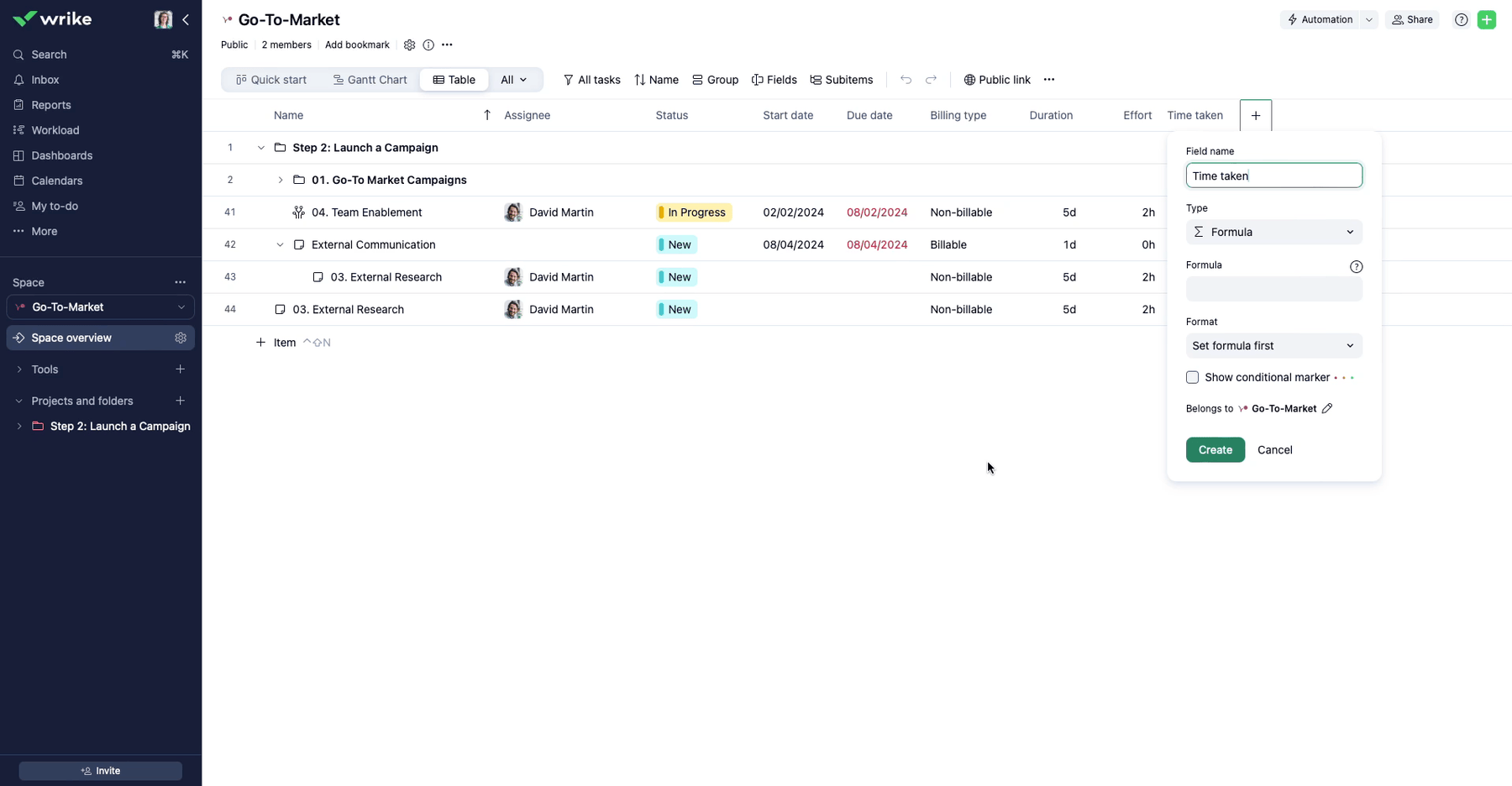The width and height of the screenshot is (1512, 786).
Task: Click the formula help question mark icon
Action: [1356, 266]
